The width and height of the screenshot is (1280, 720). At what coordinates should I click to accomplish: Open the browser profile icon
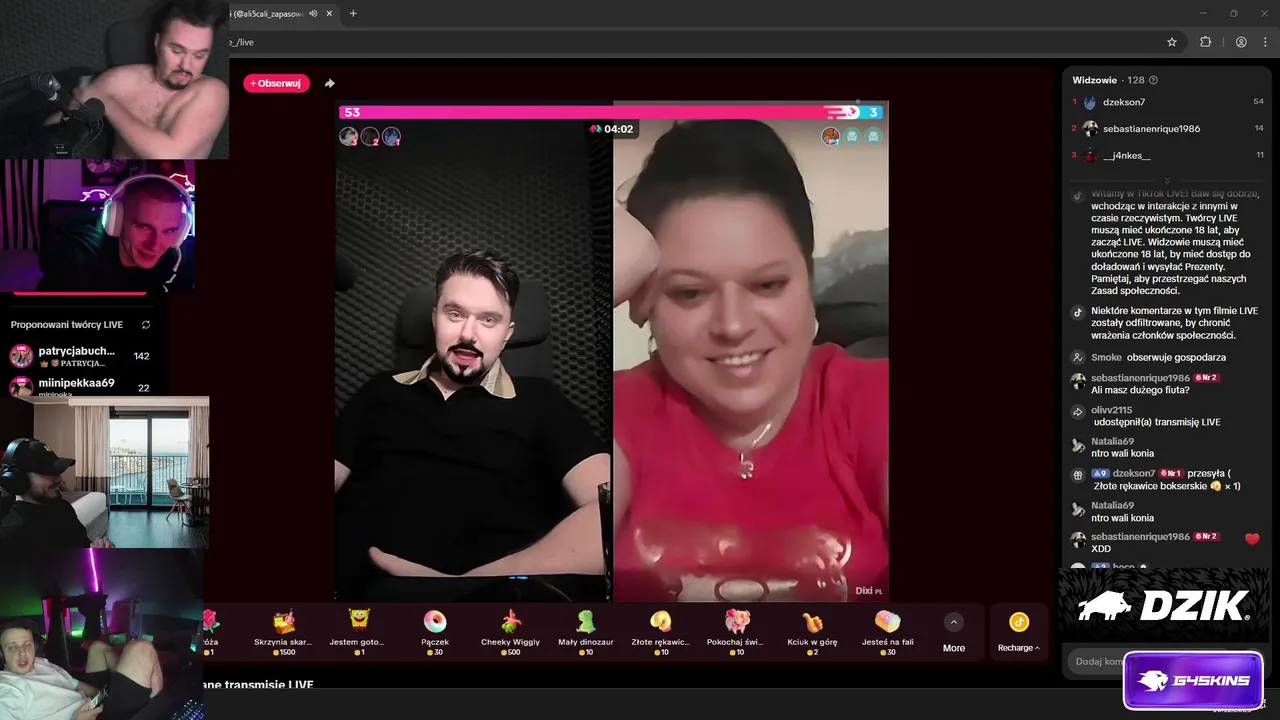pos(1241,42)
